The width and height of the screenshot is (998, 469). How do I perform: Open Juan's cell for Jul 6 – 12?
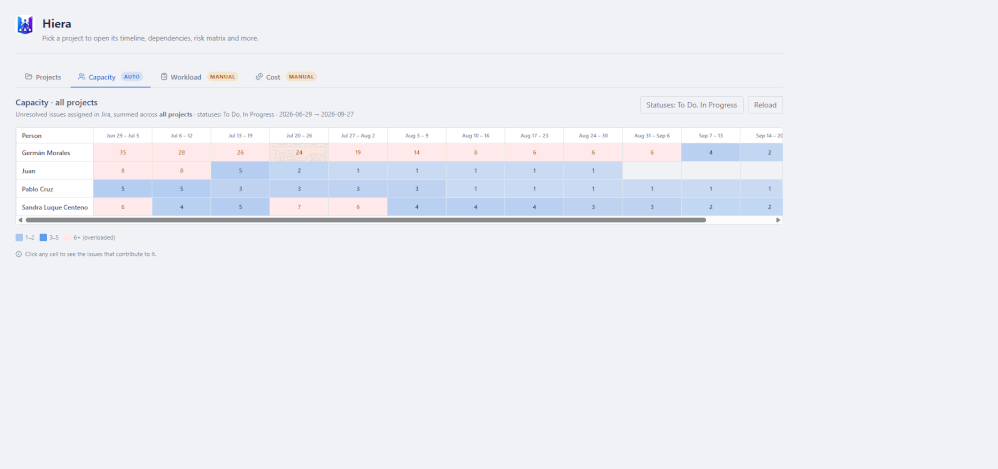click(x=181, y=171)
